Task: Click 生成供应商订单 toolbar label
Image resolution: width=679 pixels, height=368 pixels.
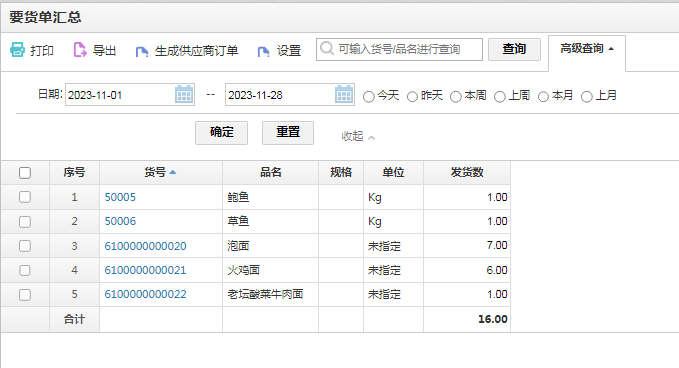Action: click(x=197, y=51)
